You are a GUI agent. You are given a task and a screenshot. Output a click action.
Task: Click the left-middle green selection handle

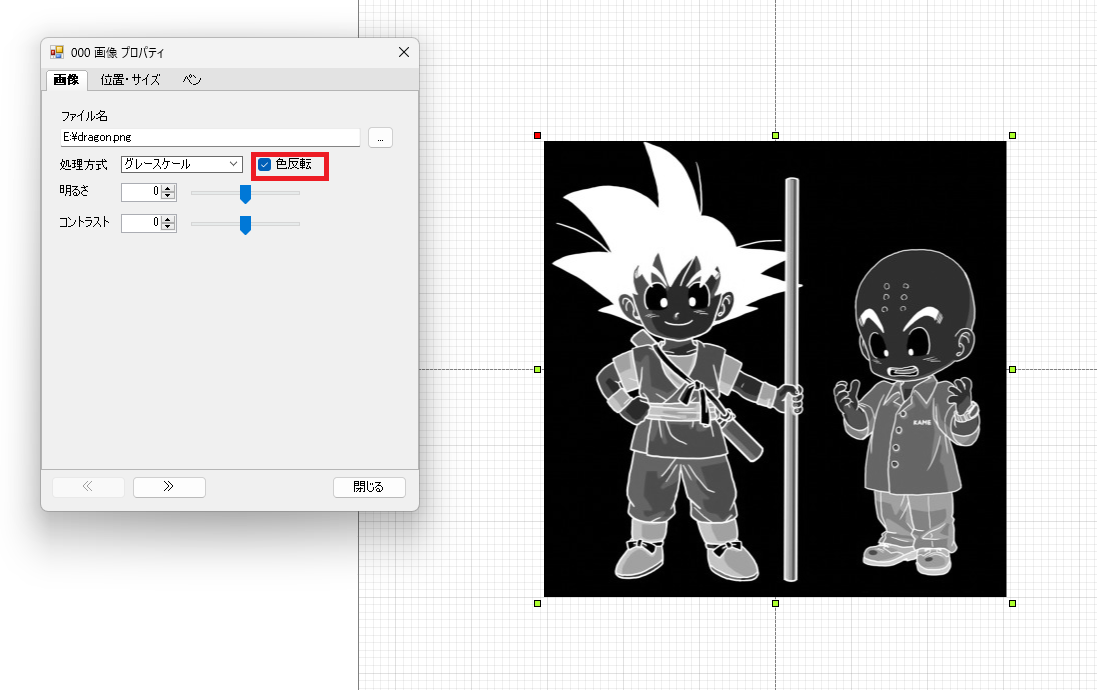[x=537, y=369]
